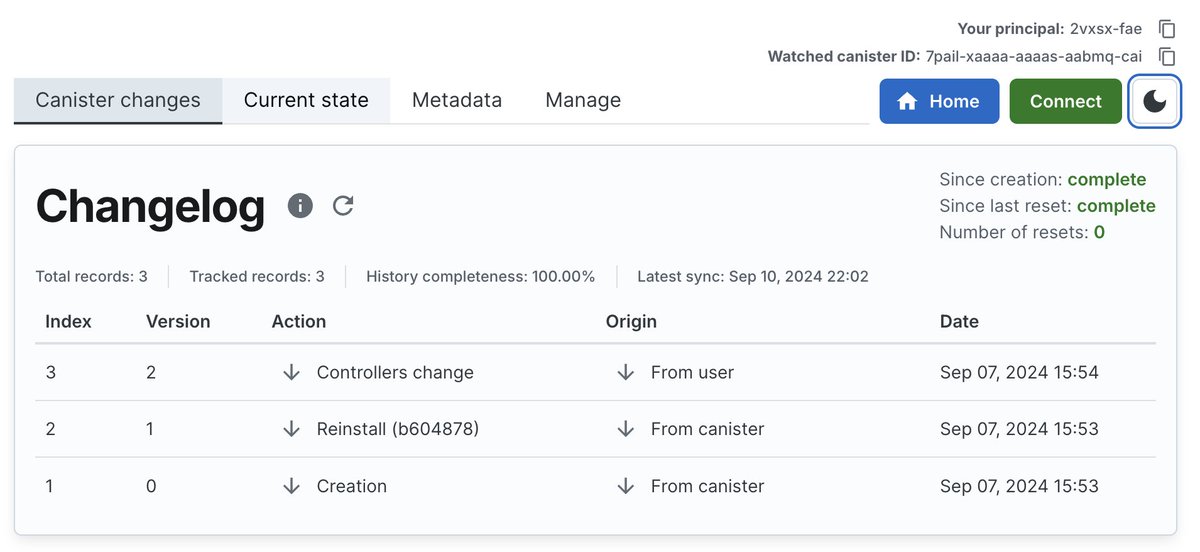The height and width of the screenshot is (552, 1200).
Task: Click the Date column header
Action: [x=959, y=321]
